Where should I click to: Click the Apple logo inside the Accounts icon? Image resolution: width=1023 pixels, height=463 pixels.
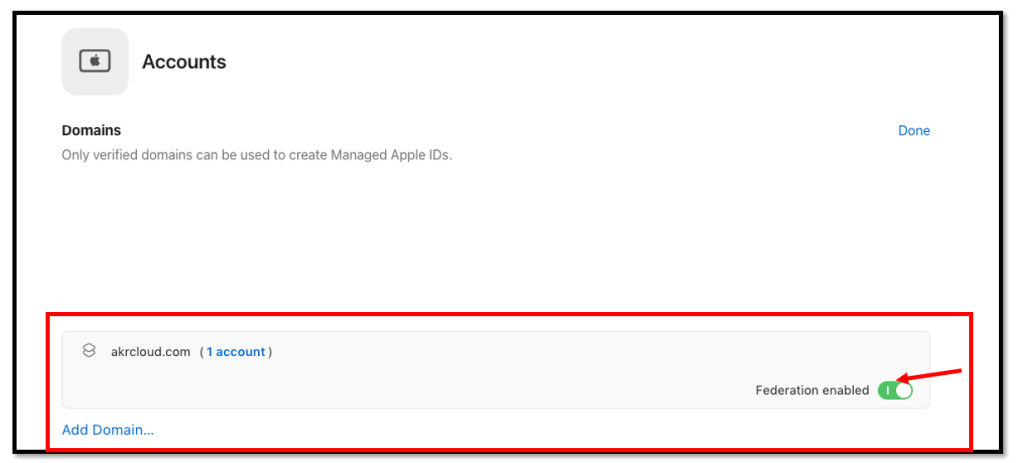click(95, 61)
